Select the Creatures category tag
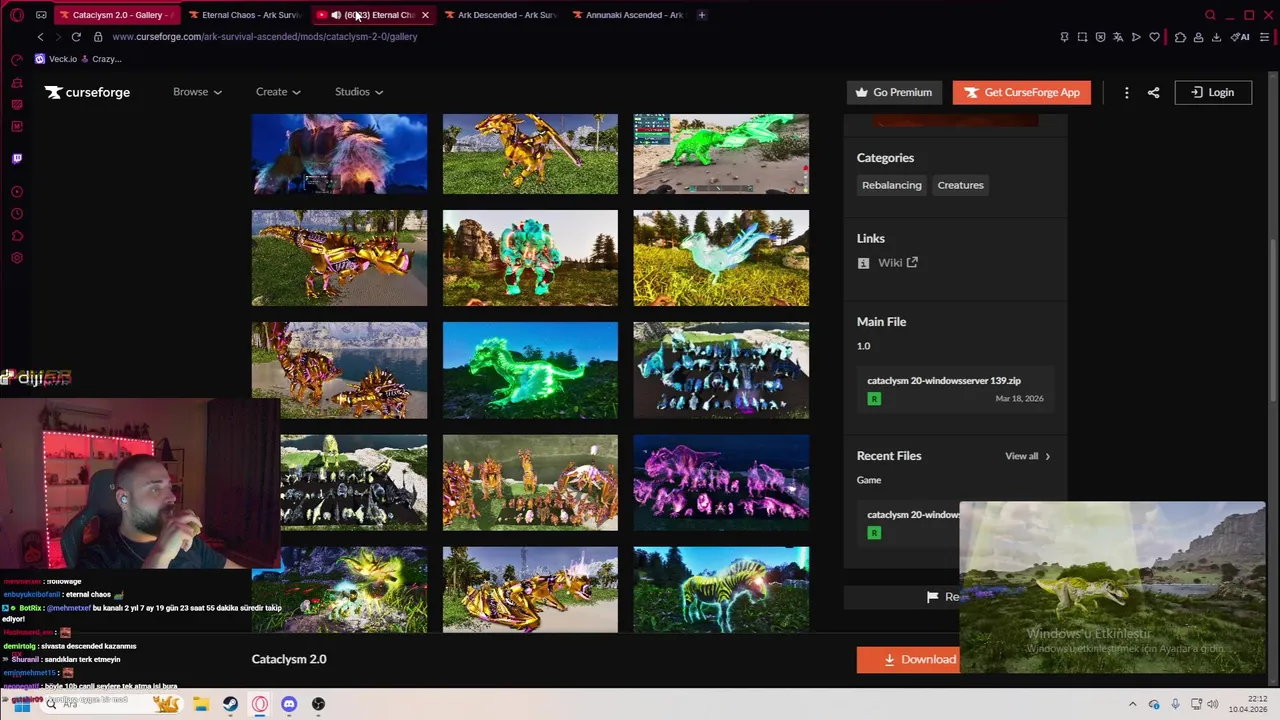The width and height of the screenshot is (1280, 720). coord(960,185)
